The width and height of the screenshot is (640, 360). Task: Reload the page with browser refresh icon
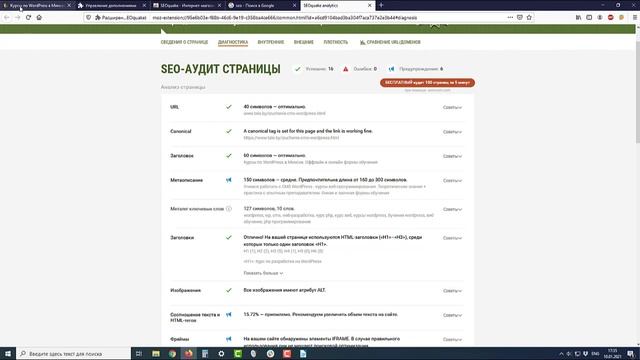(28, 18)
